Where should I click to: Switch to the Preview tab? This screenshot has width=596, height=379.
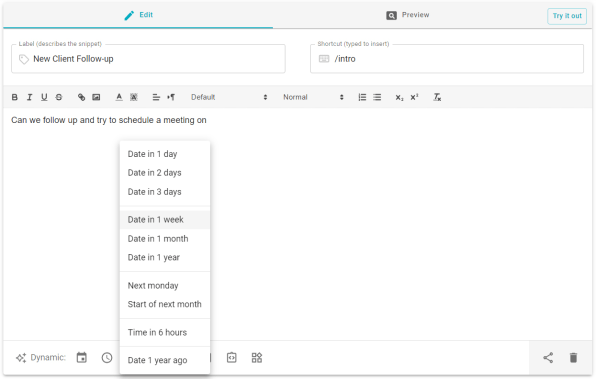(x=408, y=15)
